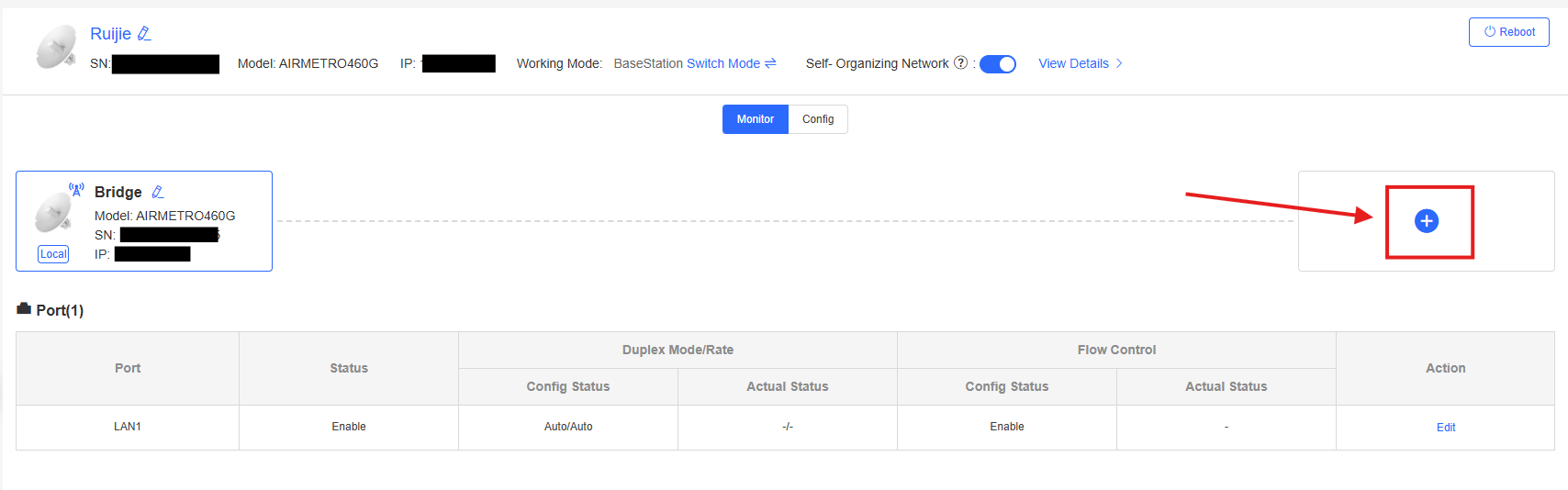Click the edit pencil beside Bridge name

(x=158, y=192)
